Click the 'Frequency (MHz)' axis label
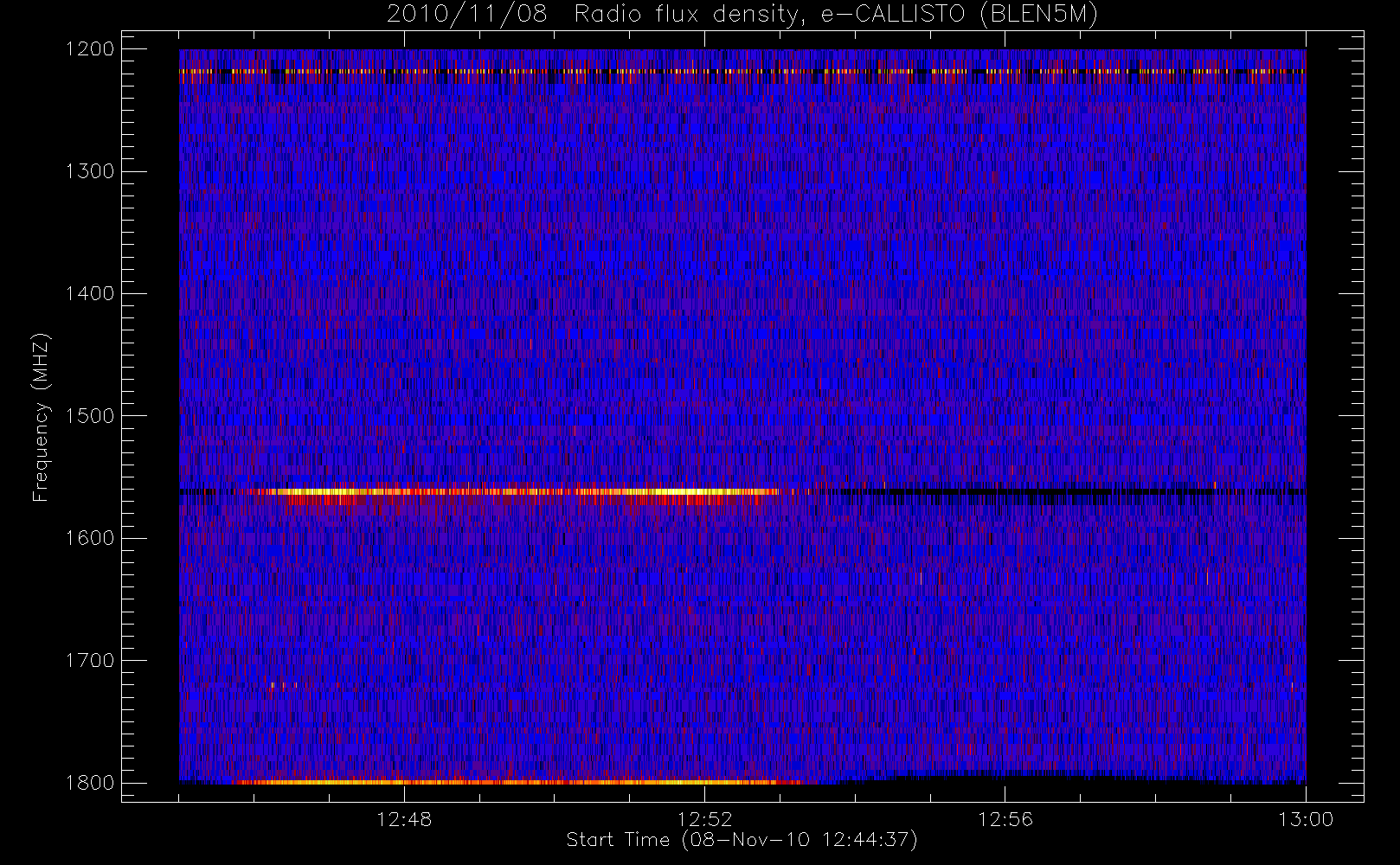The image size is (1400, 865). point(40,418)
